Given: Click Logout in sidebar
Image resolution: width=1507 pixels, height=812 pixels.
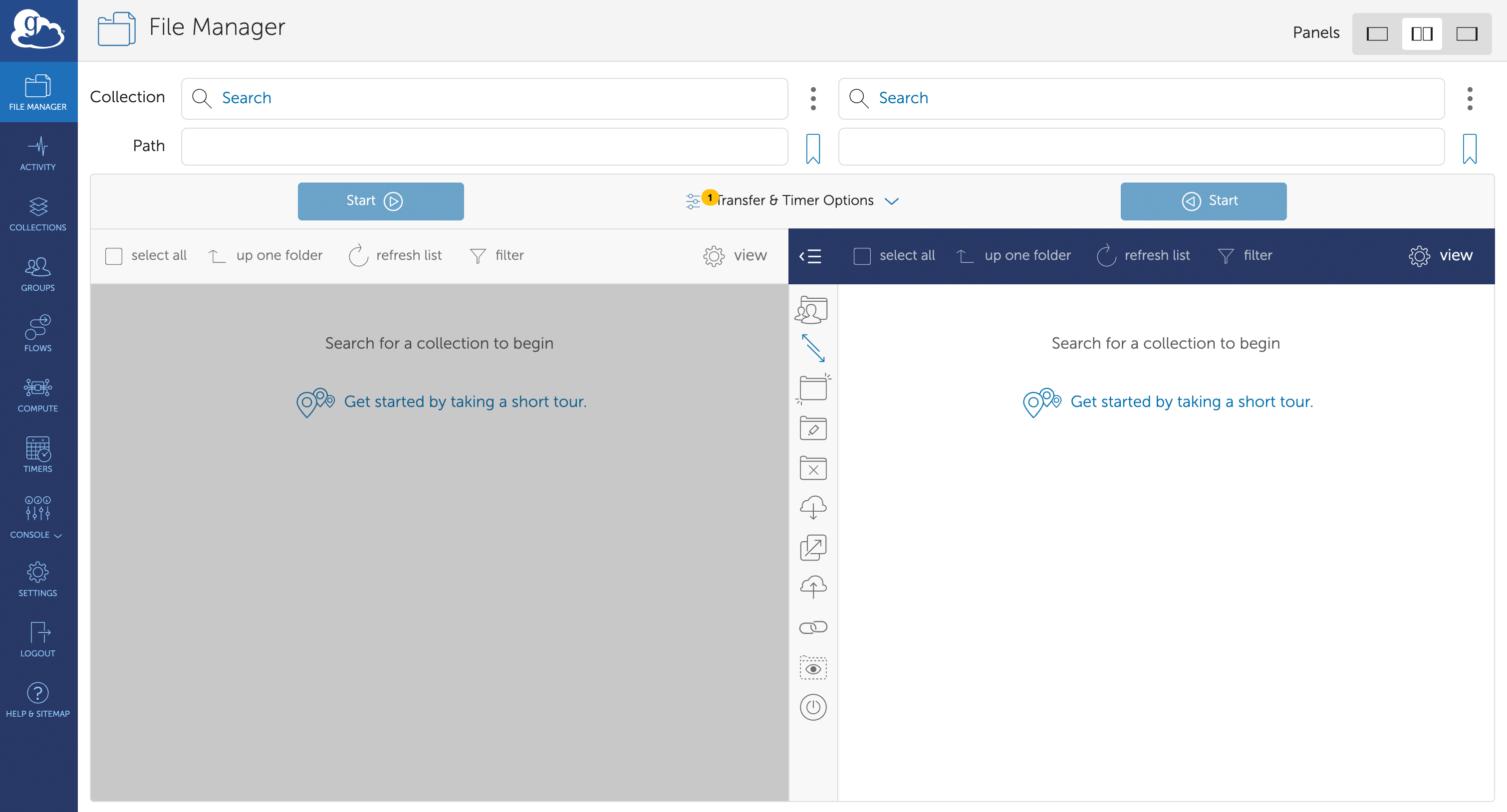Looking at the screenshot, I should click(38, 640).
